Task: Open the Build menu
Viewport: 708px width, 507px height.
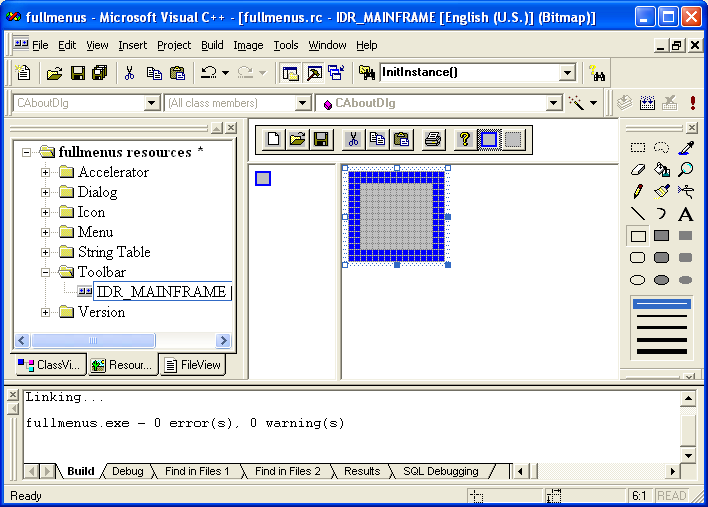Action: tap(212, 45)
